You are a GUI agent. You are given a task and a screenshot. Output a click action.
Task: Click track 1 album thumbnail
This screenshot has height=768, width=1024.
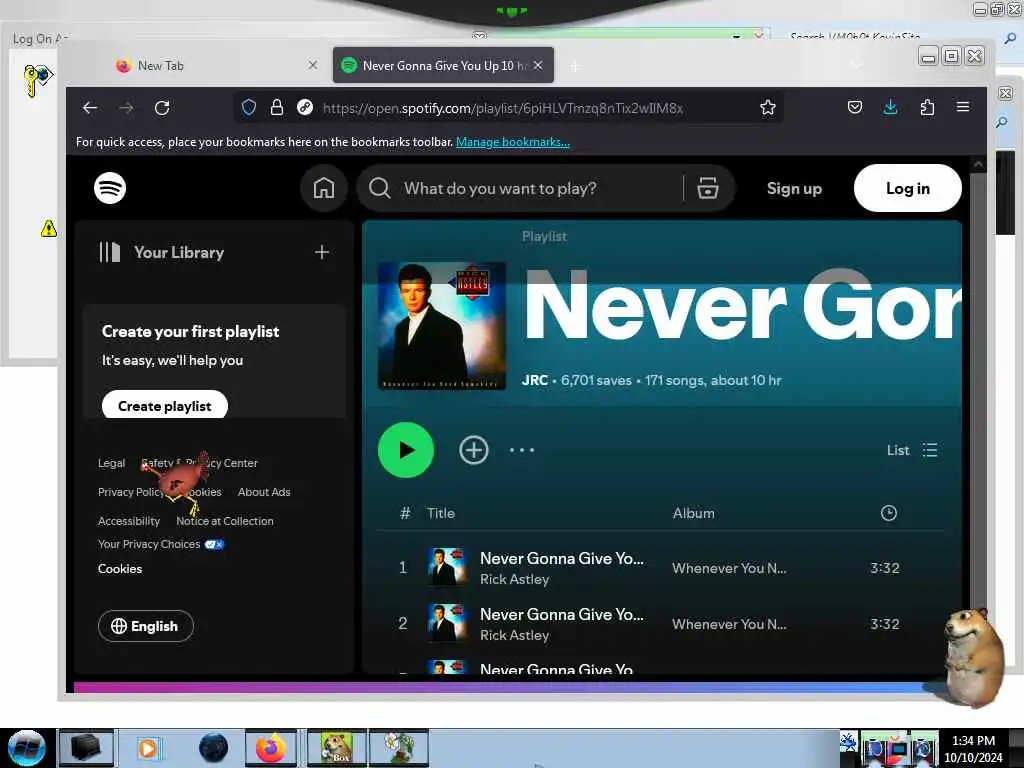447,567
